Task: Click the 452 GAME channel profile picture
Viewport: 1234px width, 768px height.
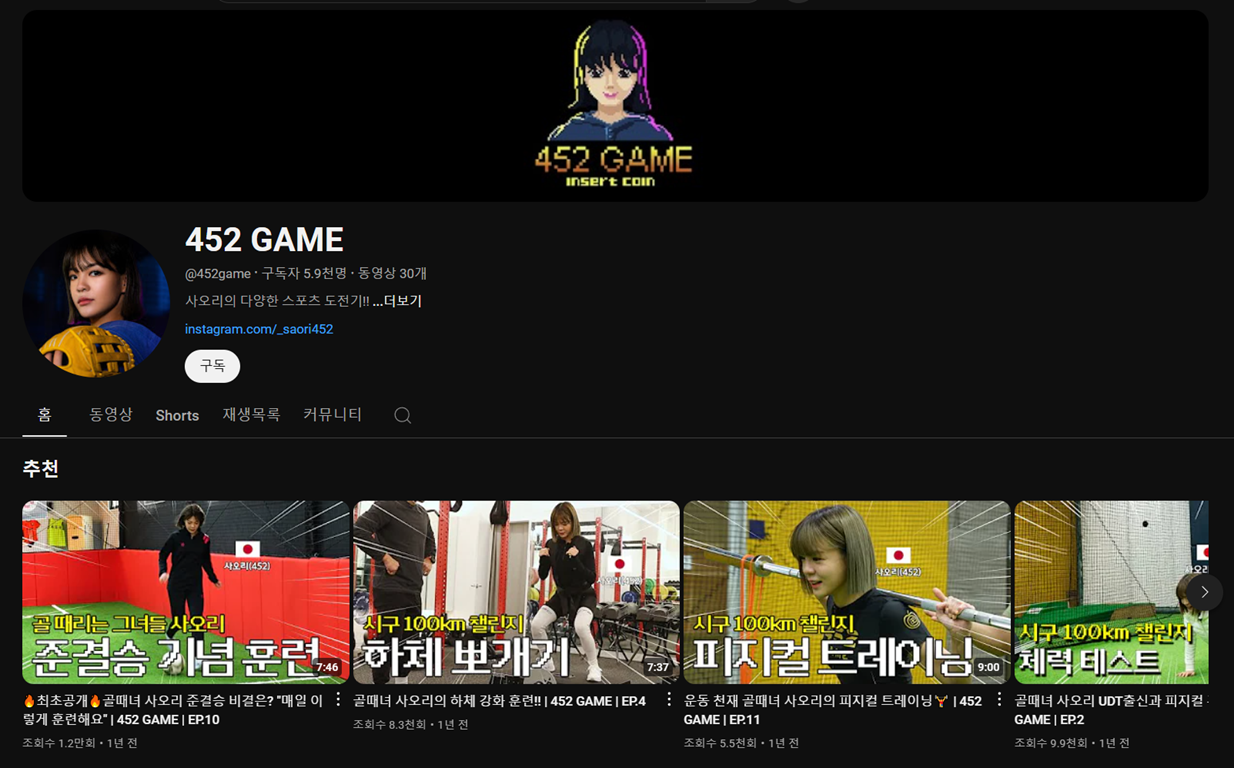Action: [x=96, y=303]
